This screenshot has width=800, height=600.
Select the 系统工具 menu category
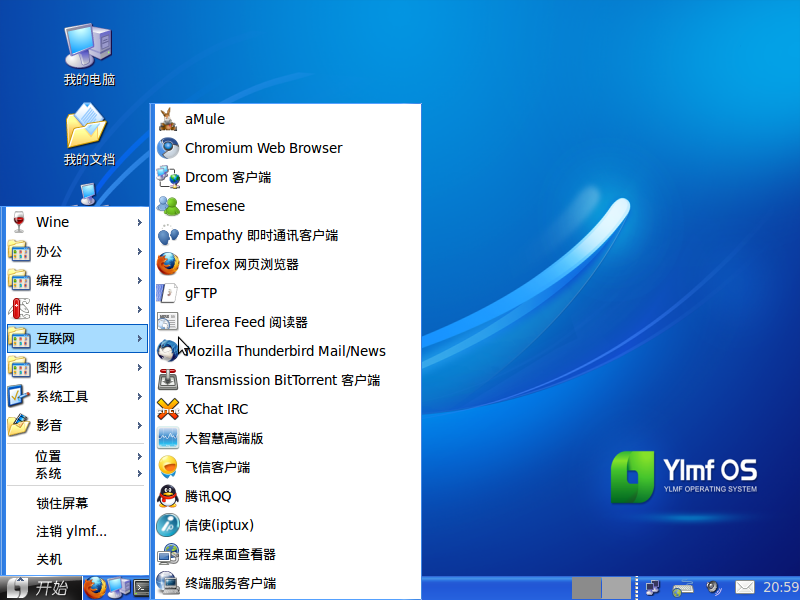[77, 396]
